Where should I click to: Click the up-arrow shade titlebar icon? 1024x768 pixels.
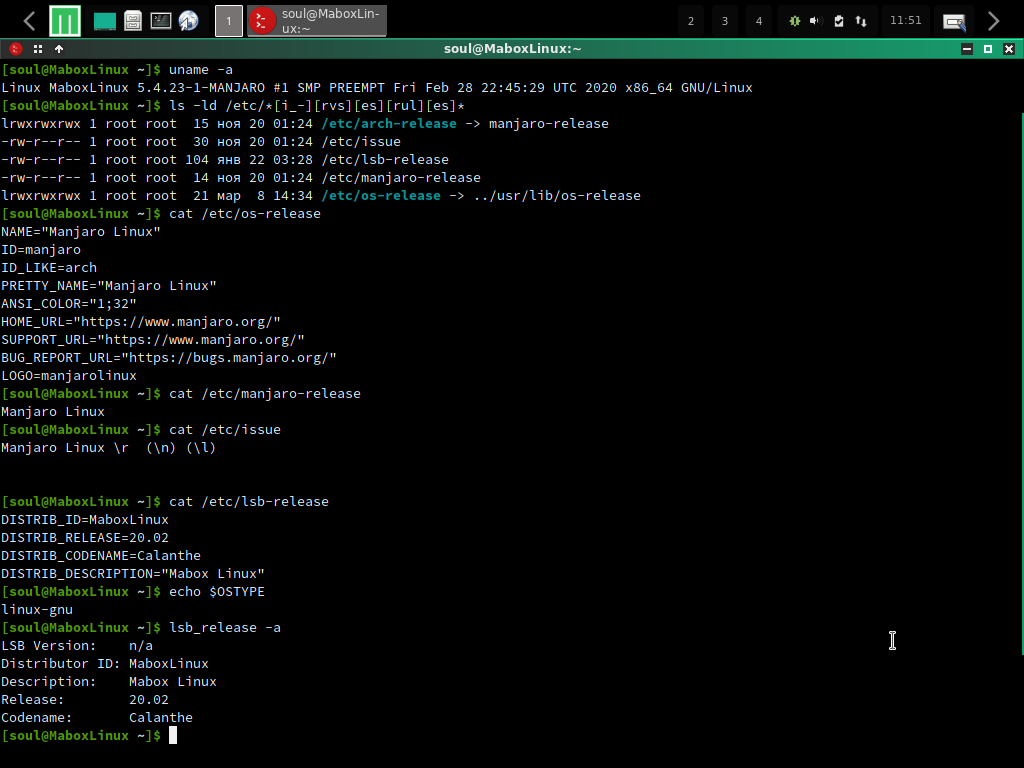(x=59, y=49)
